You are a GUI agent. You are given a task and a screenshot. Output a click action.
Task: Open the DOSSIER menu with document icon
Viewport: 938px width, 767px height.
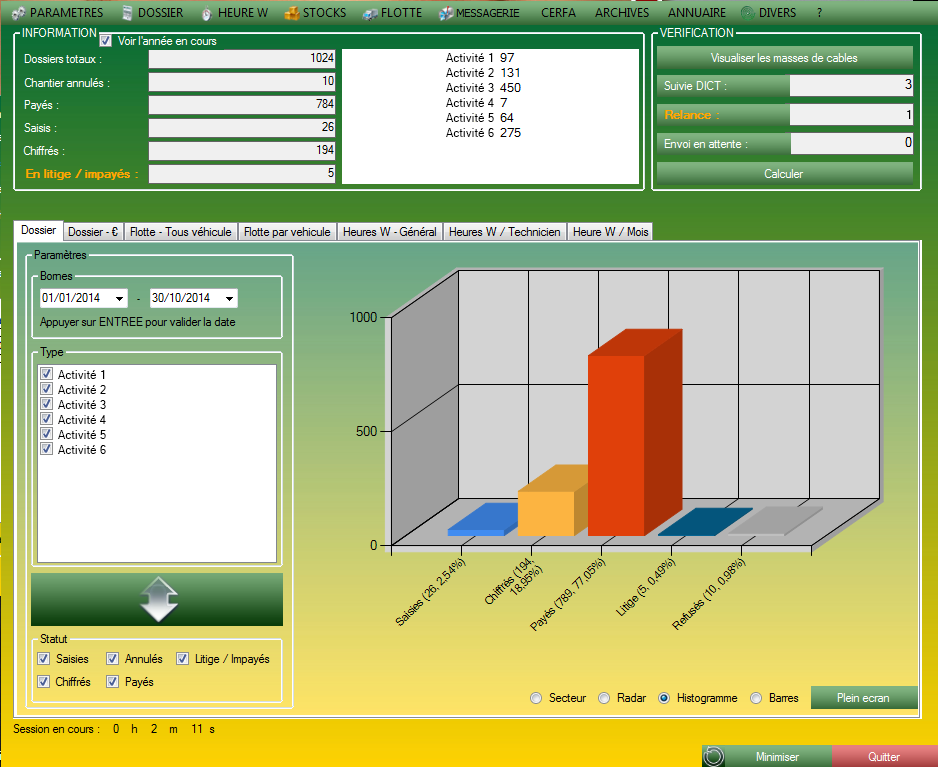click(152, 13)
